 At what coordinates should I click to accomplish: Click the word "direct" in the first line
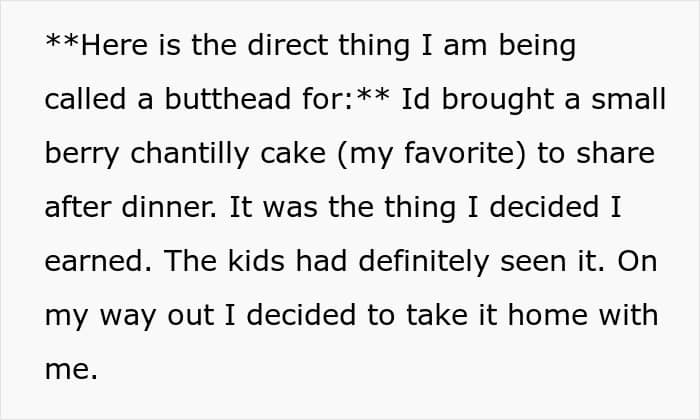[288, 45]
